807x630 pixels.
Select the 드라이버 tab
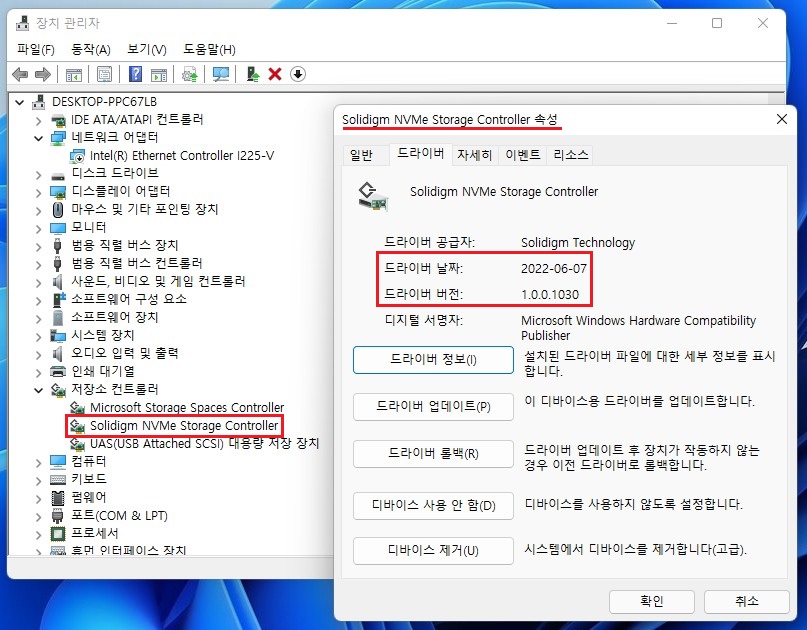click(x=420, y=153)
